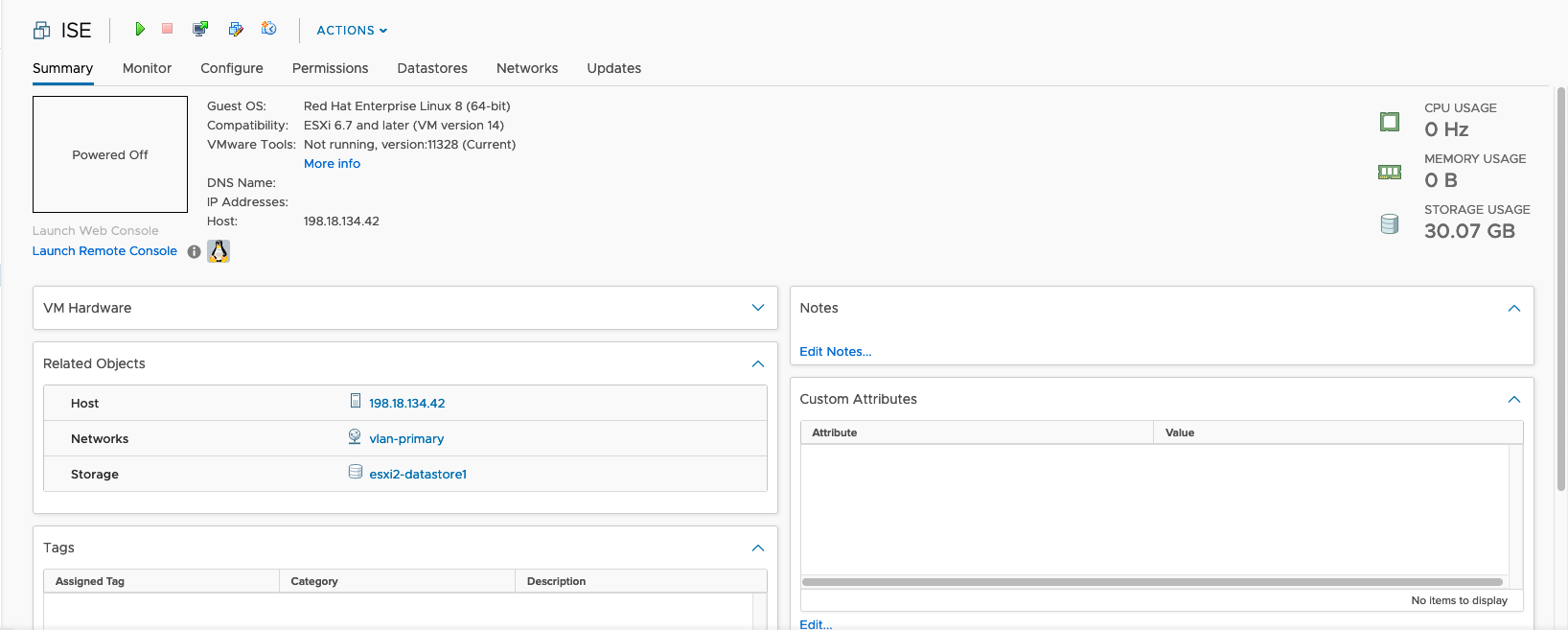Collapse the Notes panel
This screenshot has width=1568, height=630.
[1513, 308]
